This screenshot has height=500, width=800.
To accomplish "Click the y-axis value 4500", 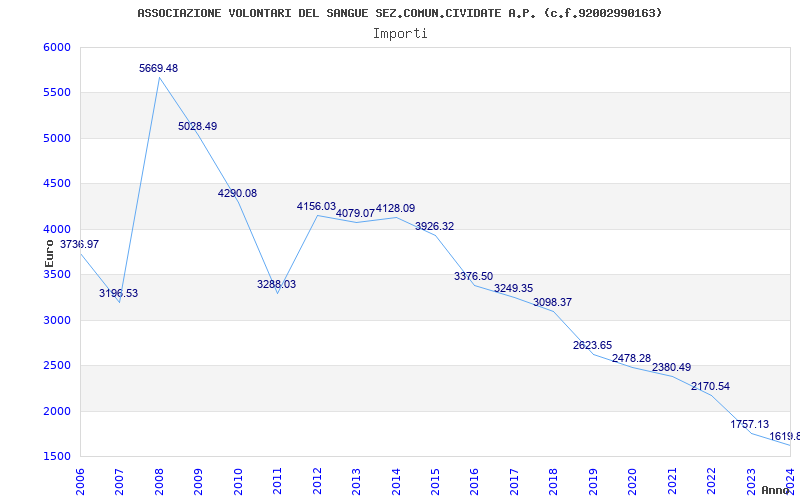I will pos(57,184).
